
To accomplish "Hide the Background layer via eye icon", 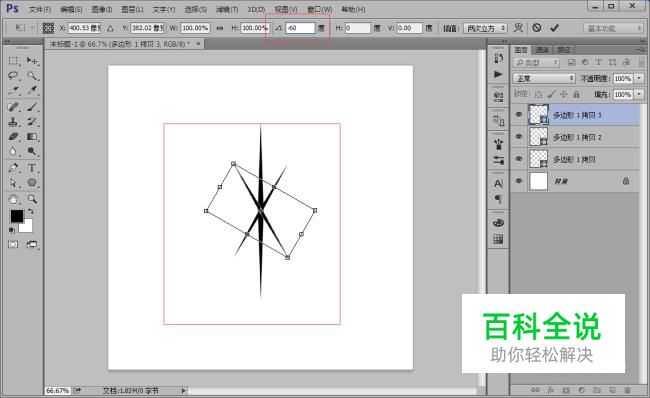I will pos(519,181).
